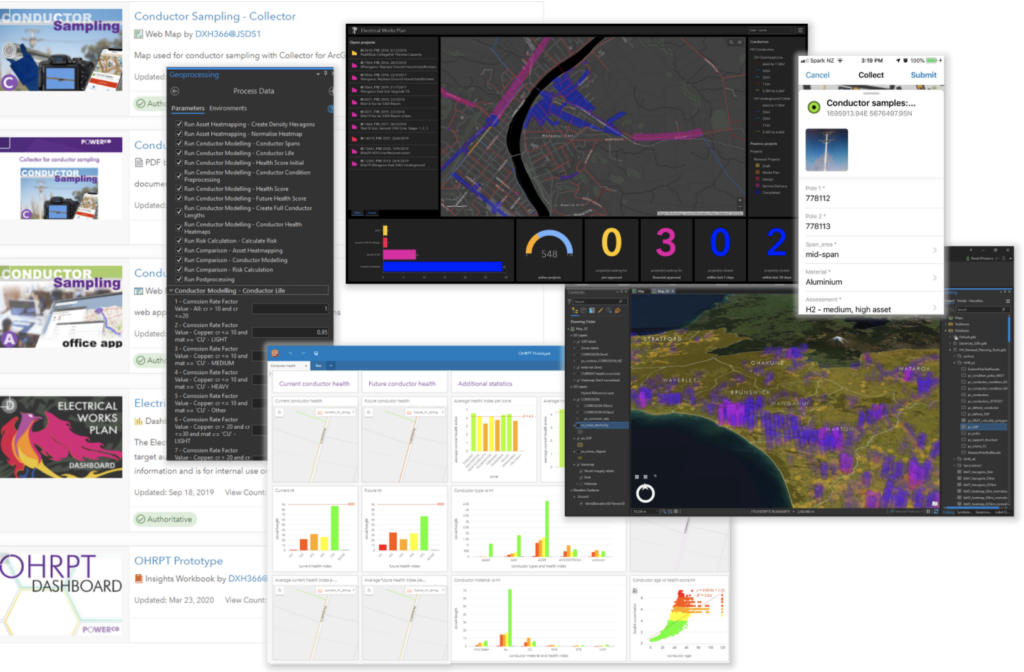Click Contents pane search box

[x=599, y=301]
